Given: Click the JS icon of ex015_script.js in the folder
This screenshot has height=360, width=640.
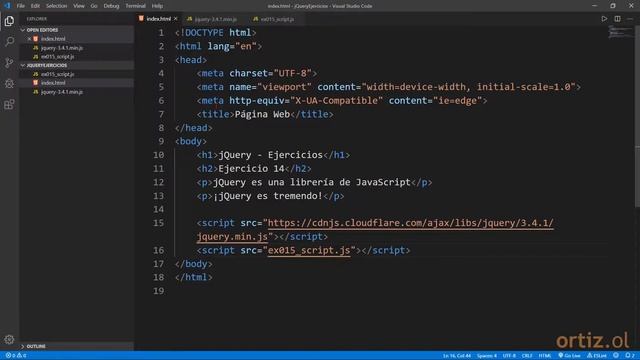Looking at the screenshot, I should (36, 74).
